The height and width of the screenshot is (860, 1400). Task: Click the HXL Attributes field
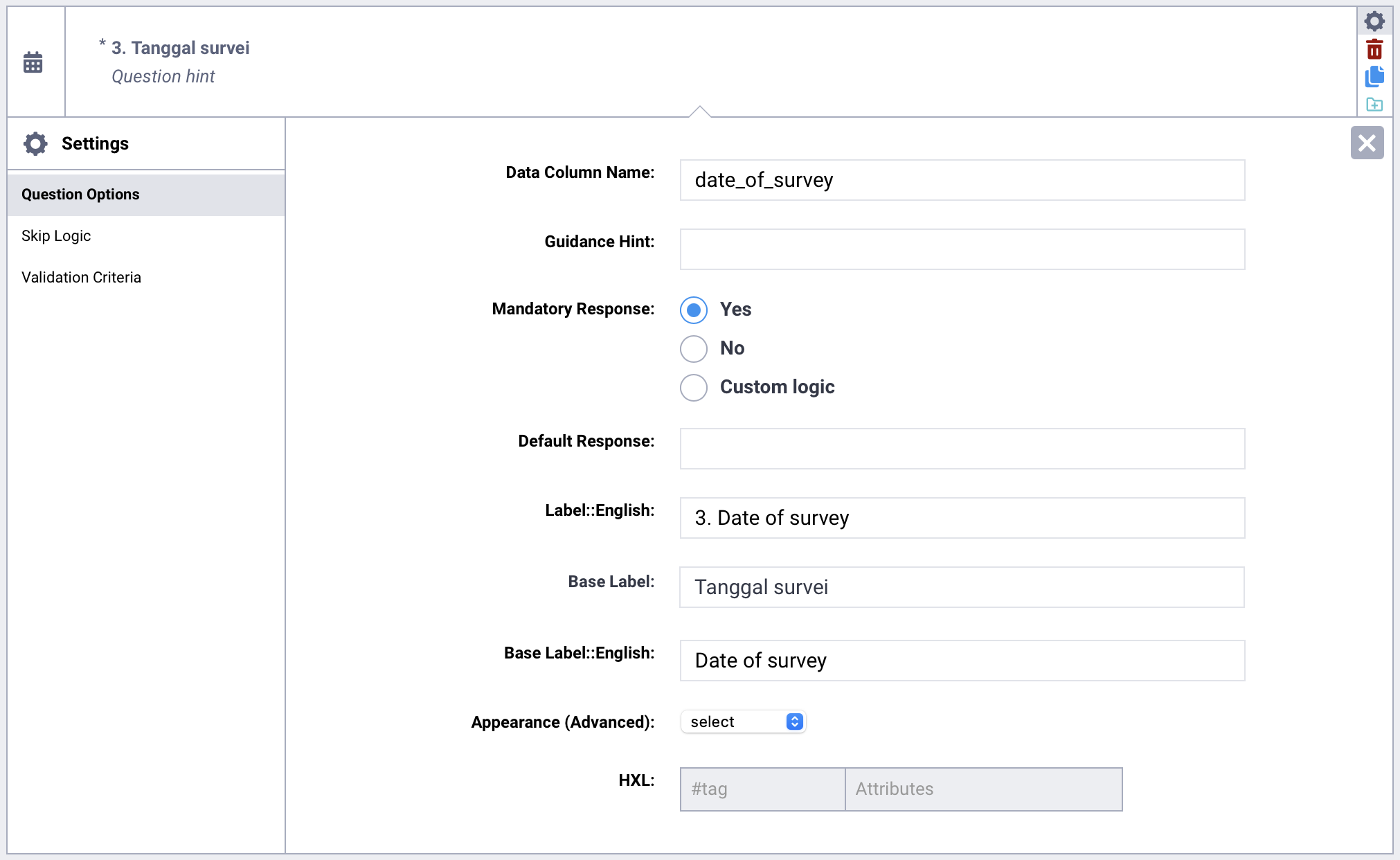pyautogui.click(x=983, y=789)
